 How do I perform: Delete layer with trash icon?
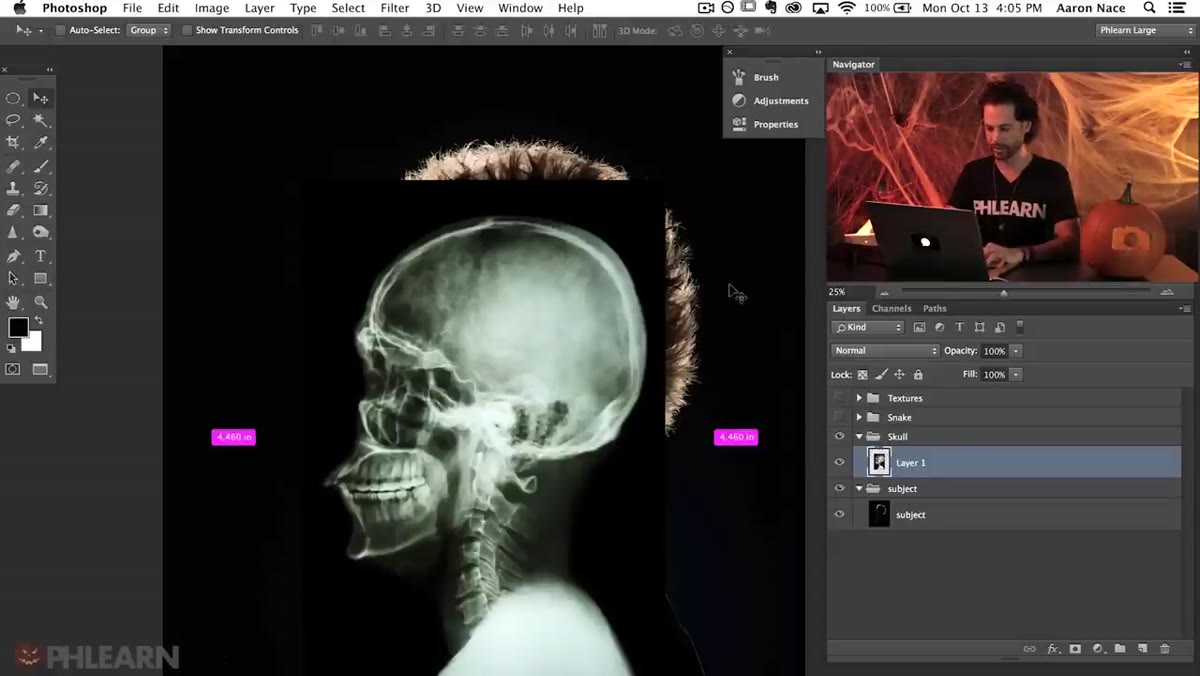click(x=1164, y=649)
